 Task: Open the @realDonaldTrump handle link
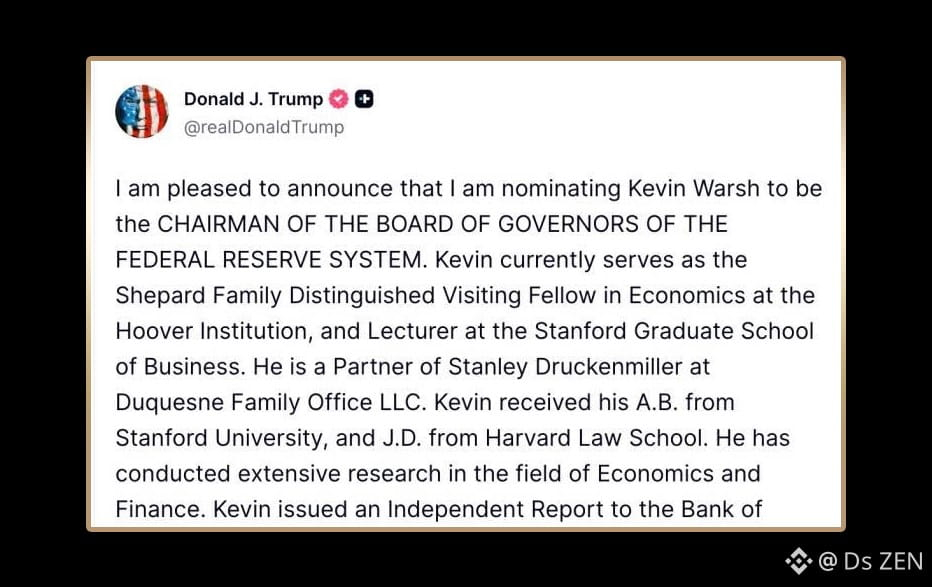tap(264, 127)
